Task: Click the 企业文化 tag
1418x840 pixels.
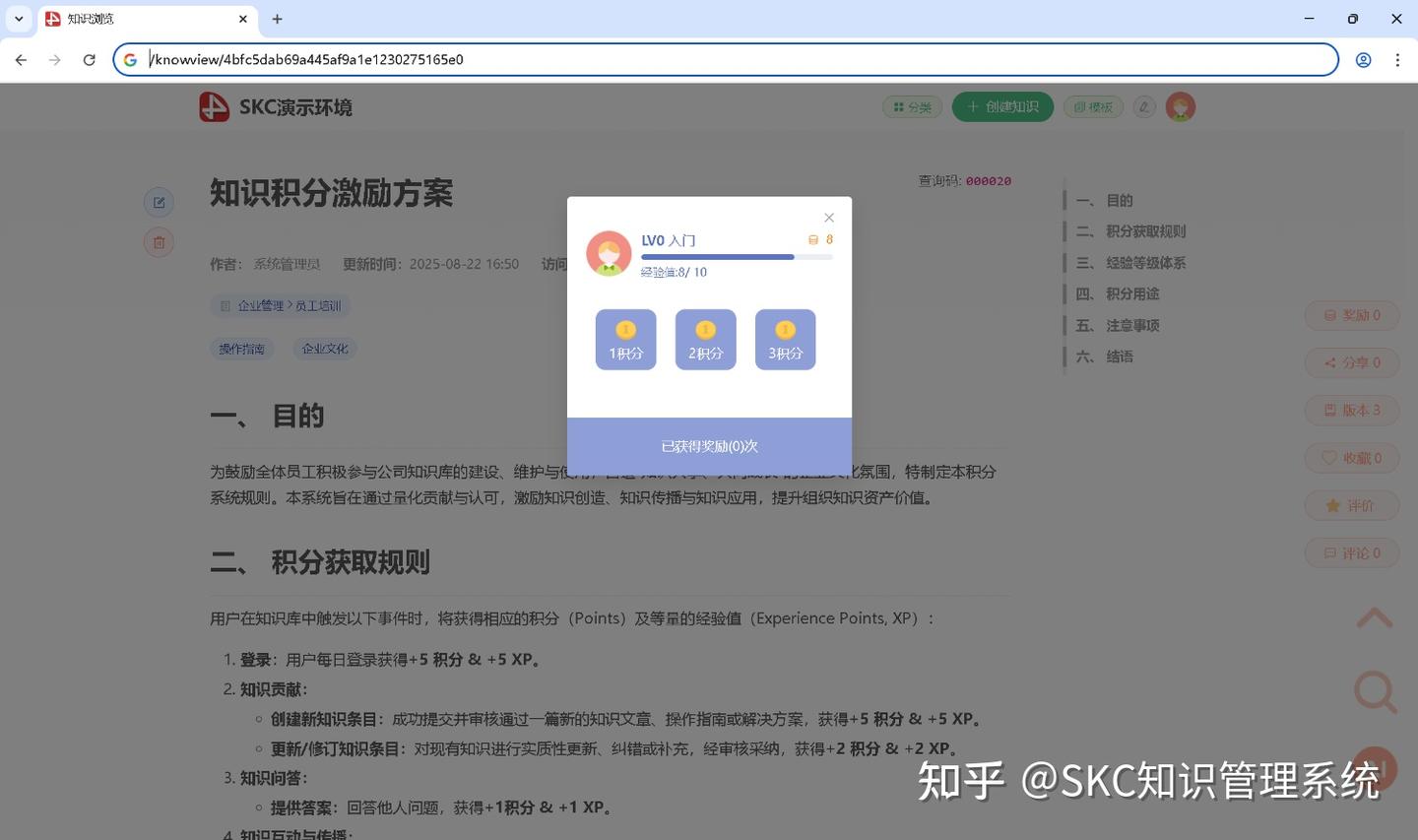Action: tap(325, 349)
